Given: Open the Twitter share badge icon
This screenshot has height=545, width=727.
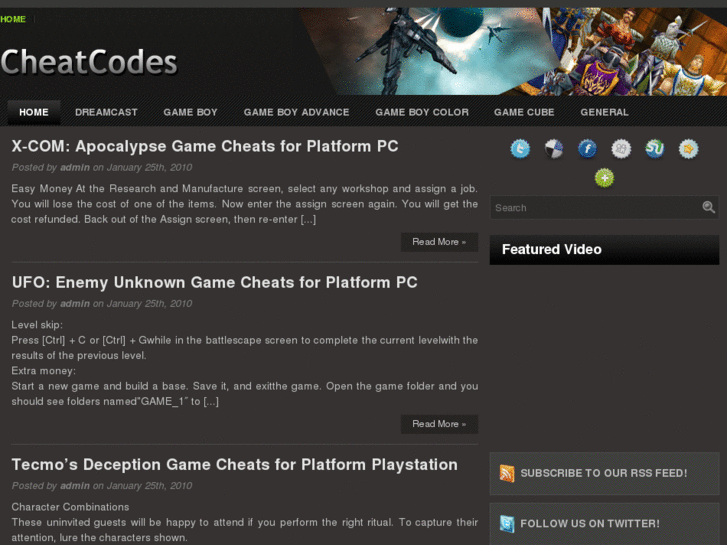Looking at the screenshot, I should 520,149.
